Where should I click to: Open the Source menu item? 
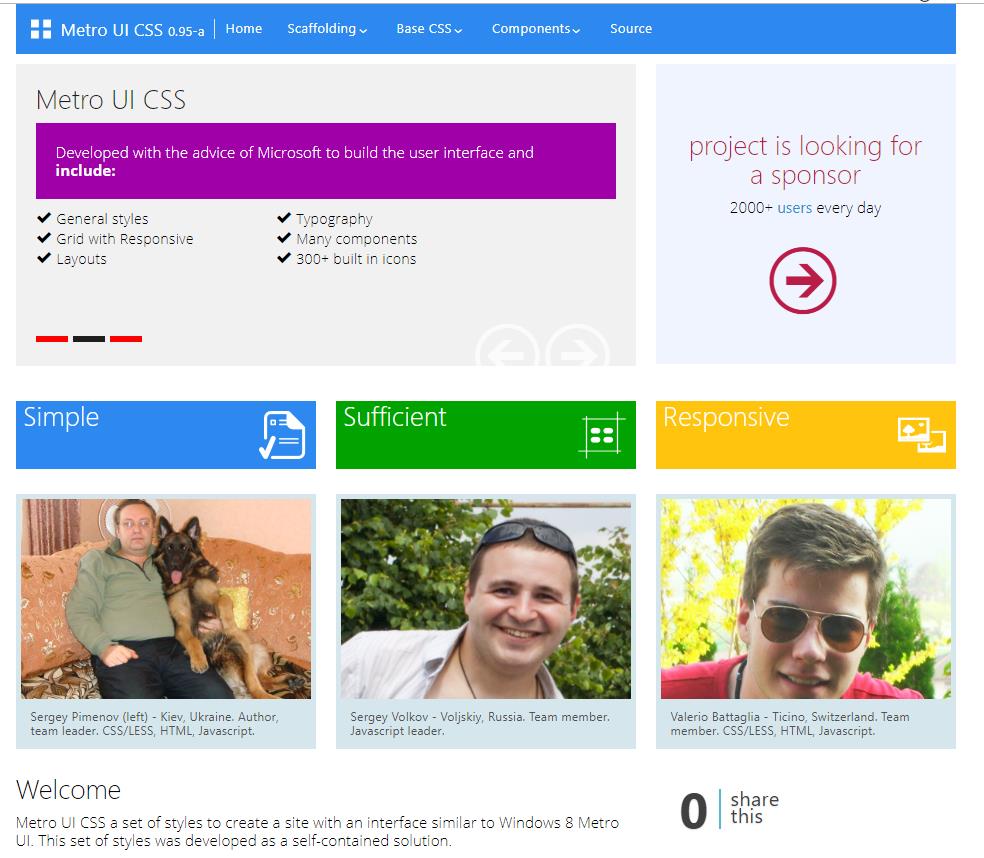click(631, 29)
